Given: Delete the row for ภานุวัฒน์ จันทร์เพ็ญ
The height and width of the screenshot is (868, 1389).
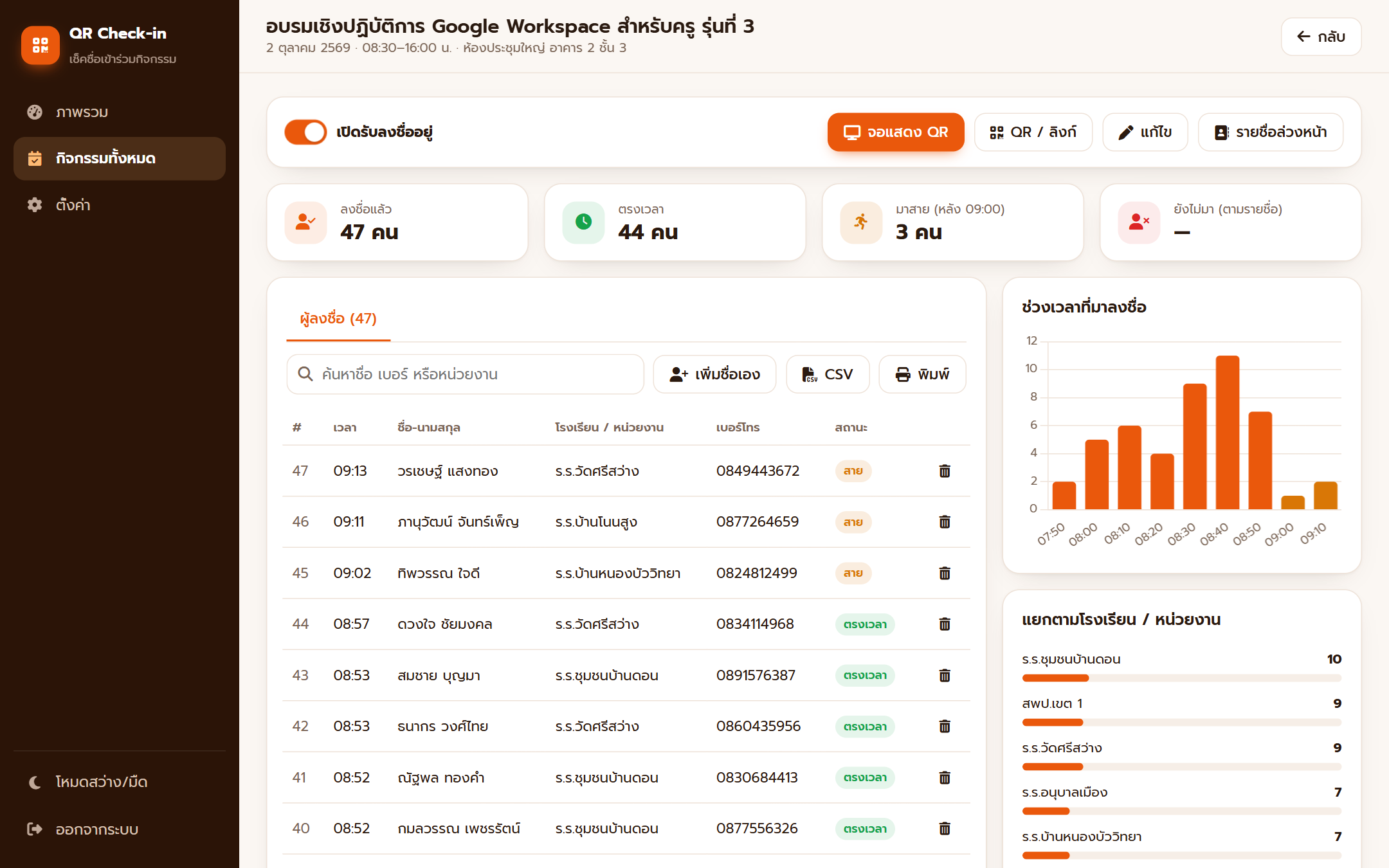Looking at the screenshot, I should [x=945, y=521].
